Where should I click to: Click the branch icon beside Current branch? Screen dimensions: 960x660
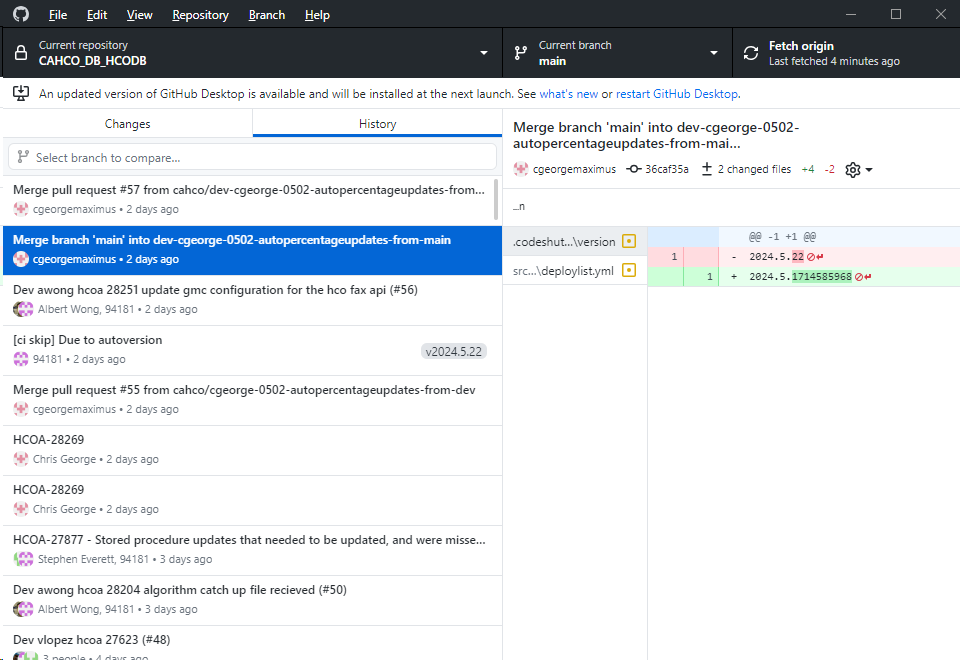pyautogui.click(x=521, y=53)
